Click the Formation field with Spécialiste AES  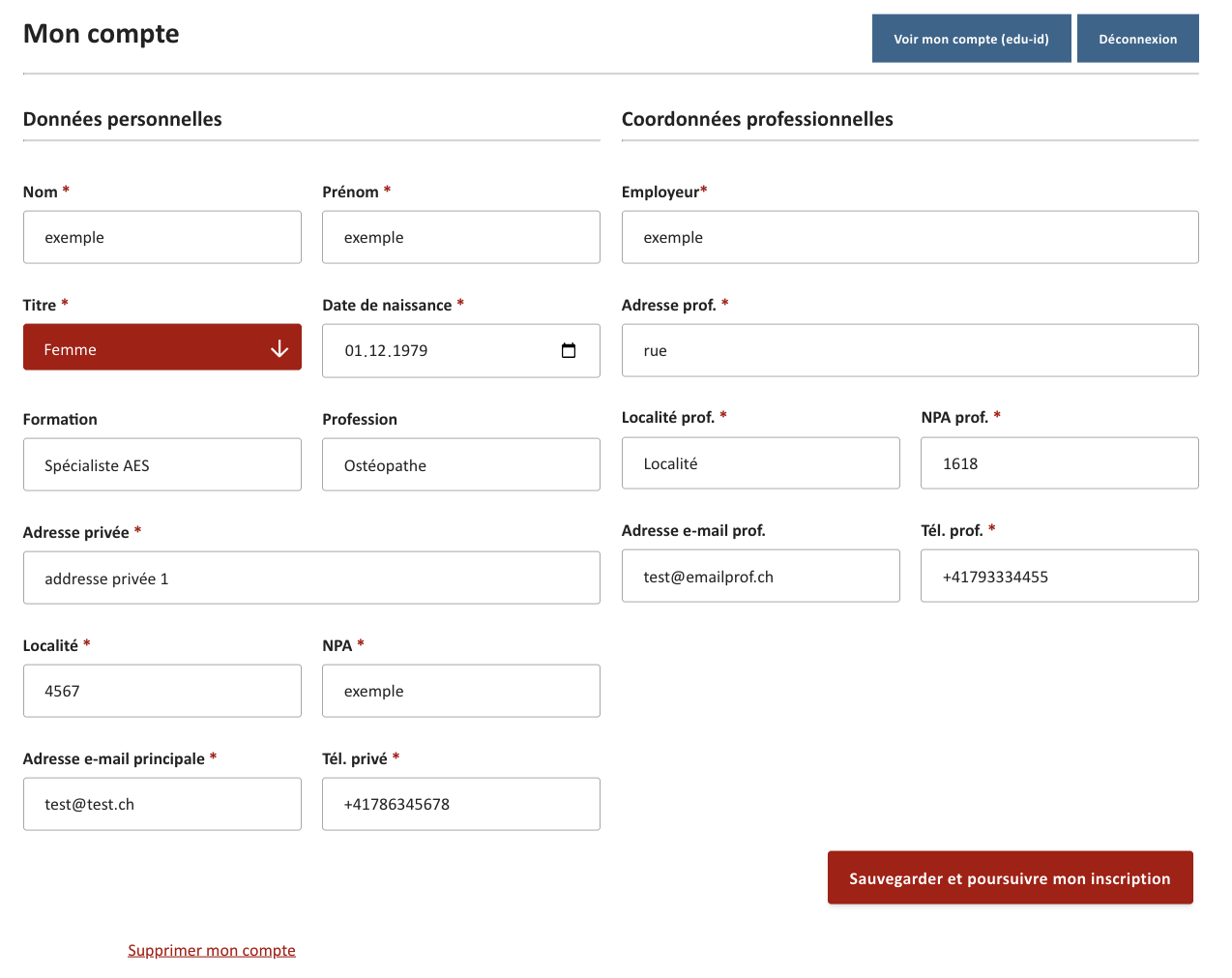coord(162,465)
